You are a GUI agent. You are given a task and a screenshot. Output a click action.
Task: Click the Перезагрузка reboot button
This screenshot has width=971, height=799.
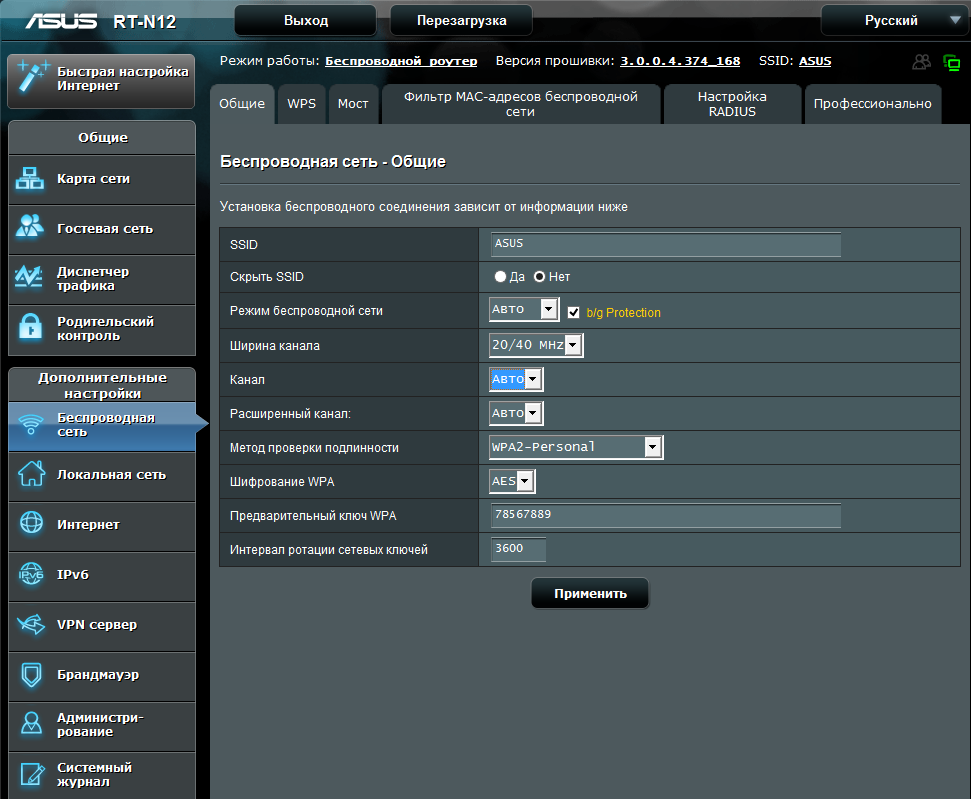(461, 20)
